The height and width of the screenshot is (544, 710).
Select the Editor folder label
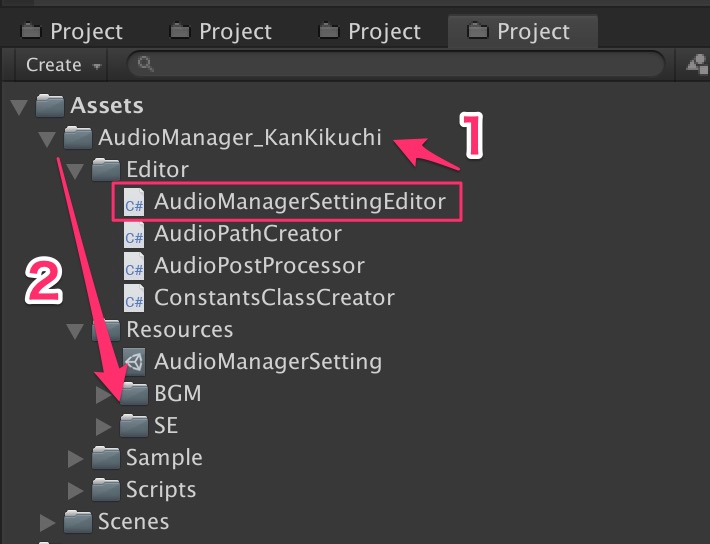tap(157, 170)
